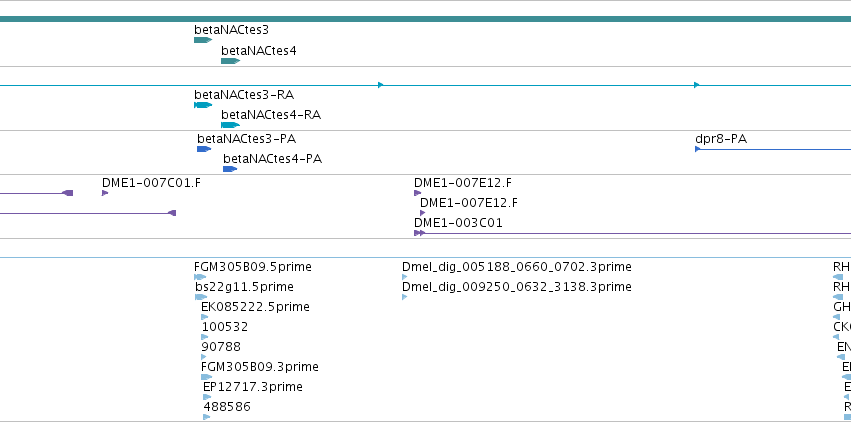851x422 pixels.
Task: Select the Dmel_dig_009250_0632_3138.3prime arrow glyph
Action: click(x=404, y=297)
